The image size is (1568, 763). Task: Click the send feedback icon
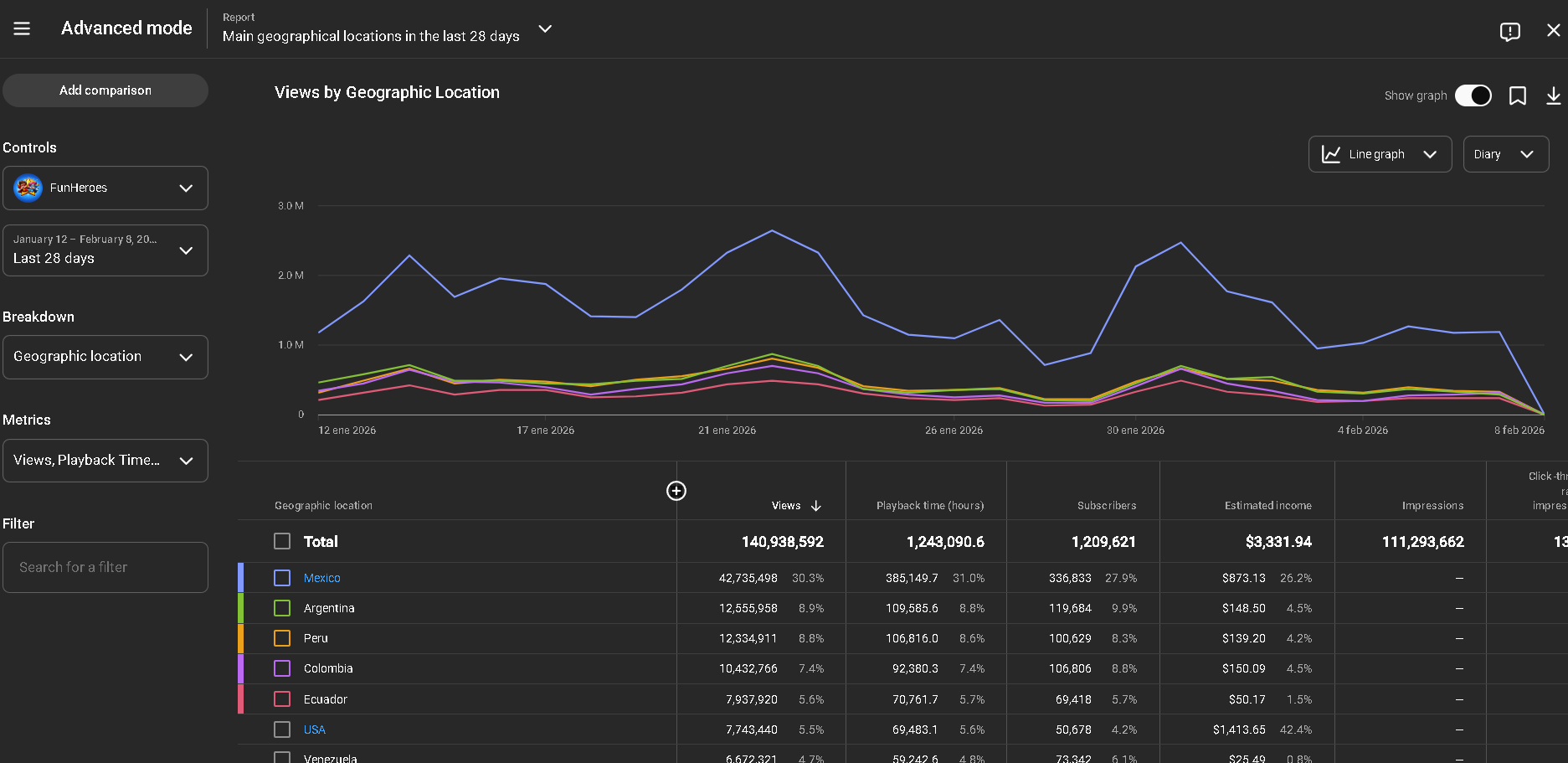1509,31
